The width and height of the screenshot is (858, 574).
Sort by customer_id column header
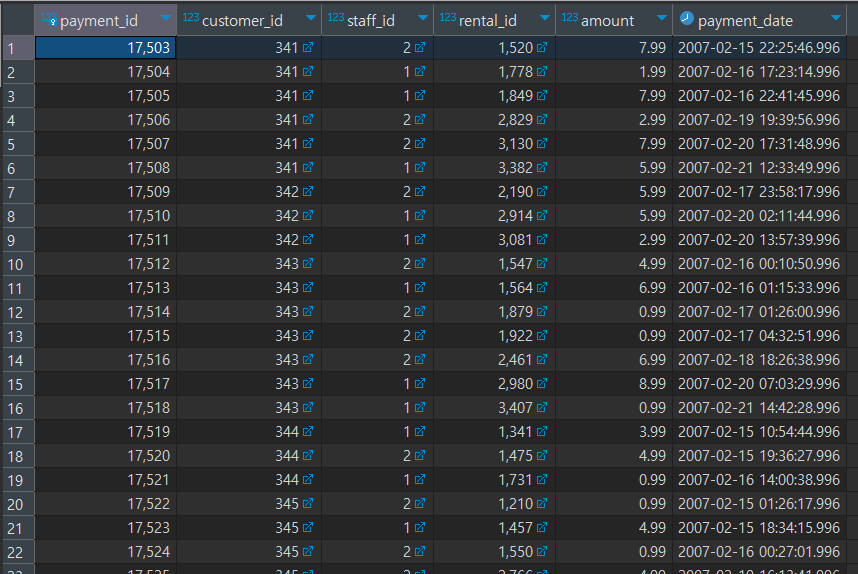(242, 21)
